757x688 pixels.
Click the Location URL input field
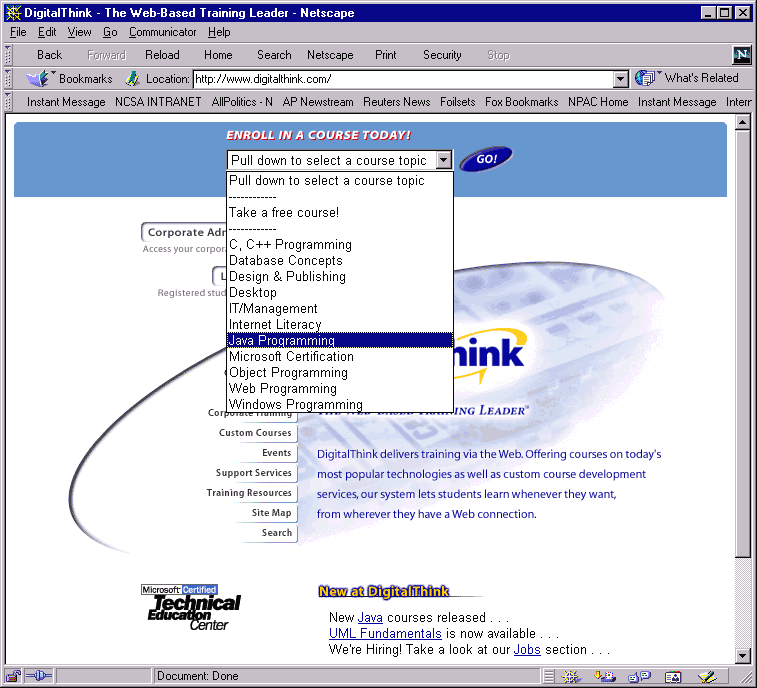[404, 79]
